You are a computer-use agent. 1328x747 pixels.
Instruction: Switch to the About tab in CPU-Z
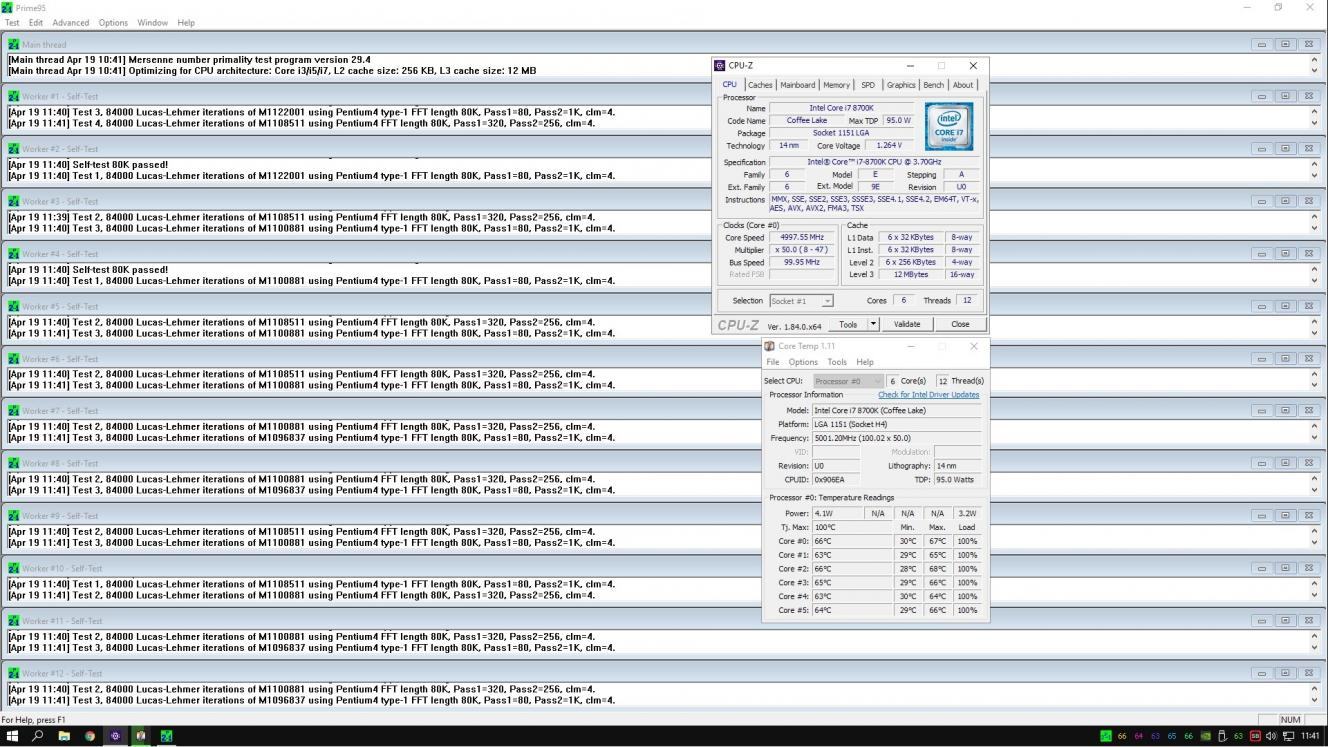963,85
